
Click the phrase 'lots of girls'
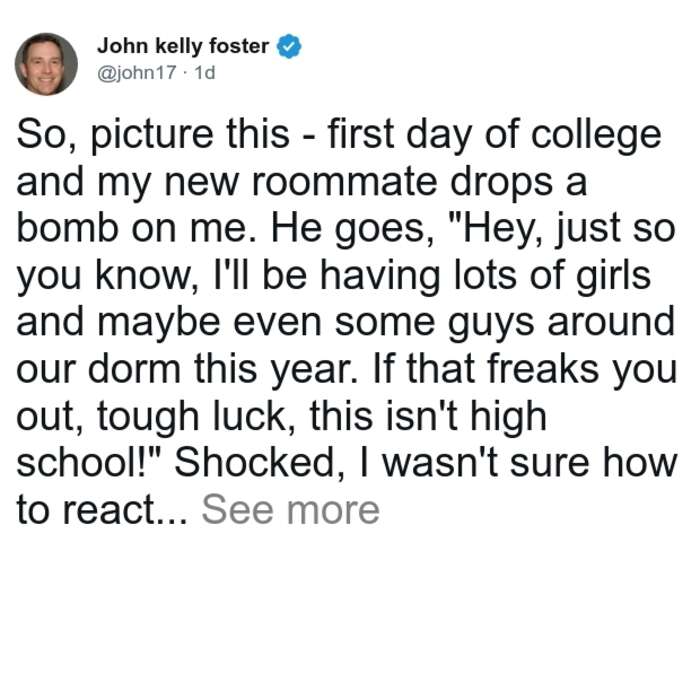tap(552, 277)
